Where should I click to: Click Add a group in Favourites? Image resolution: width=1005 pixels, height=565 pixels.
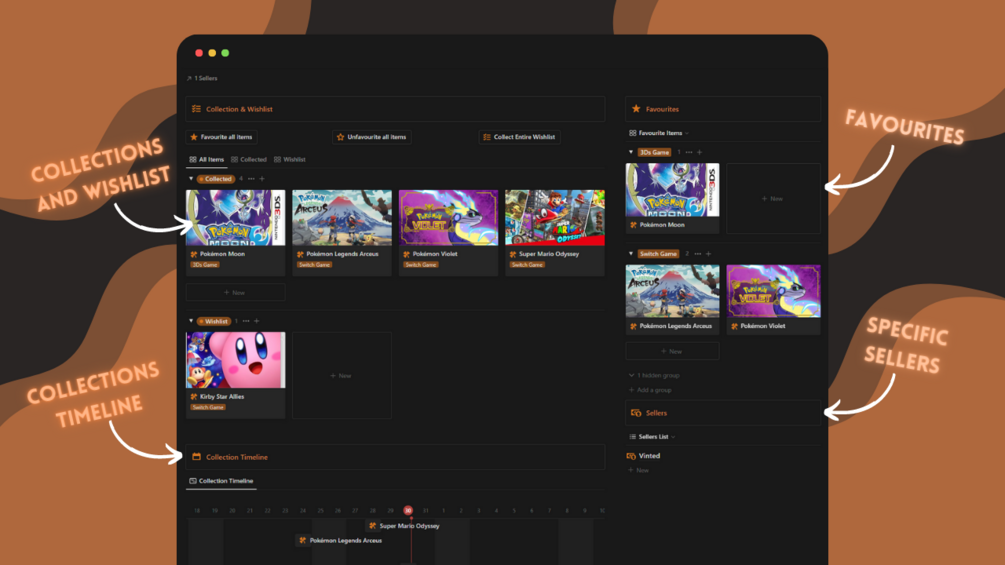650,390
